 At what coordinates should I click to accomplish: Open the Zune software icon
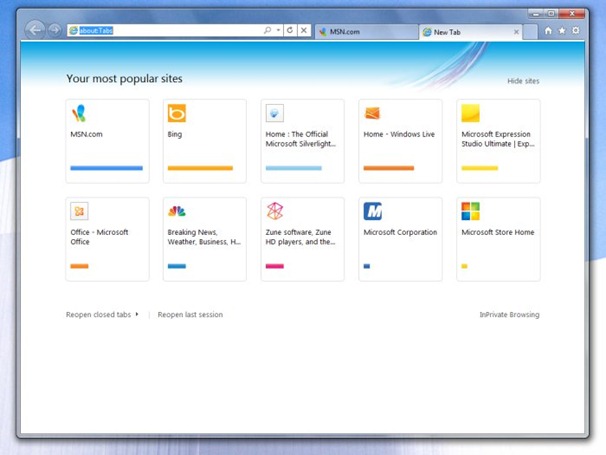click(x=275, y=211)
